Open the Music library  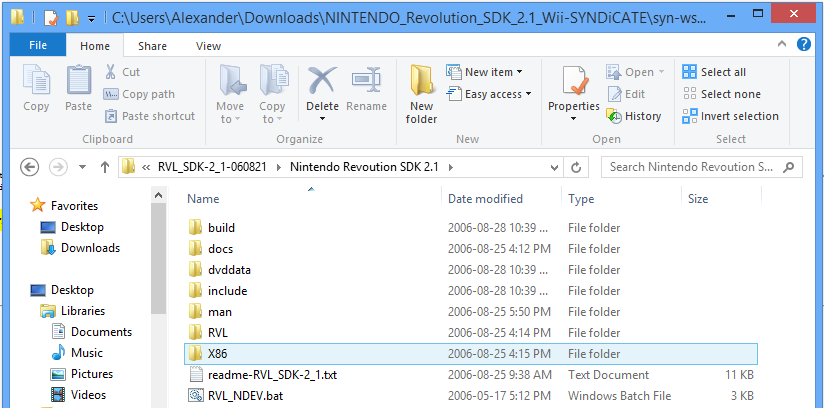[77, 353]
